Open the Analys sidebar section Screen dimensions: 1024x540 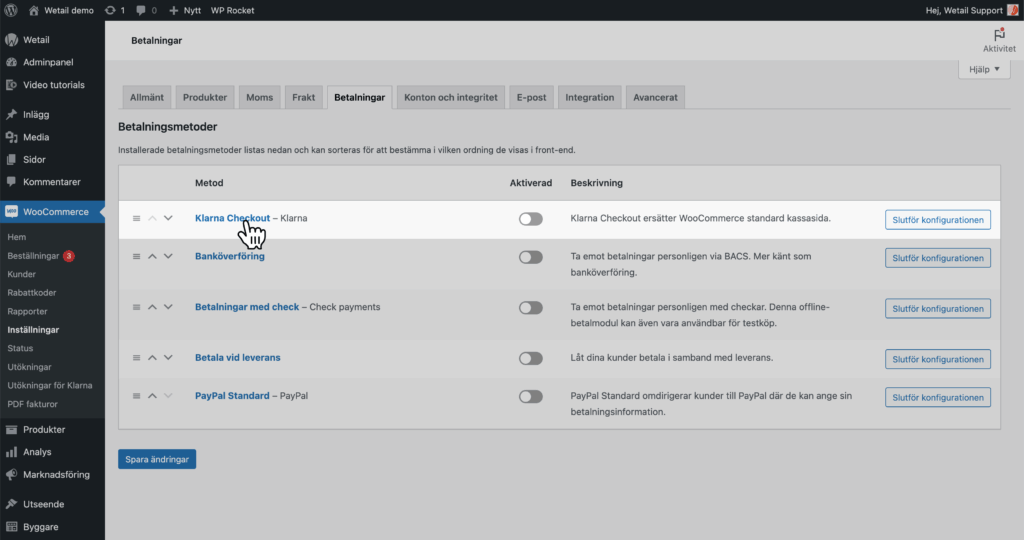(x=37, y=452)
